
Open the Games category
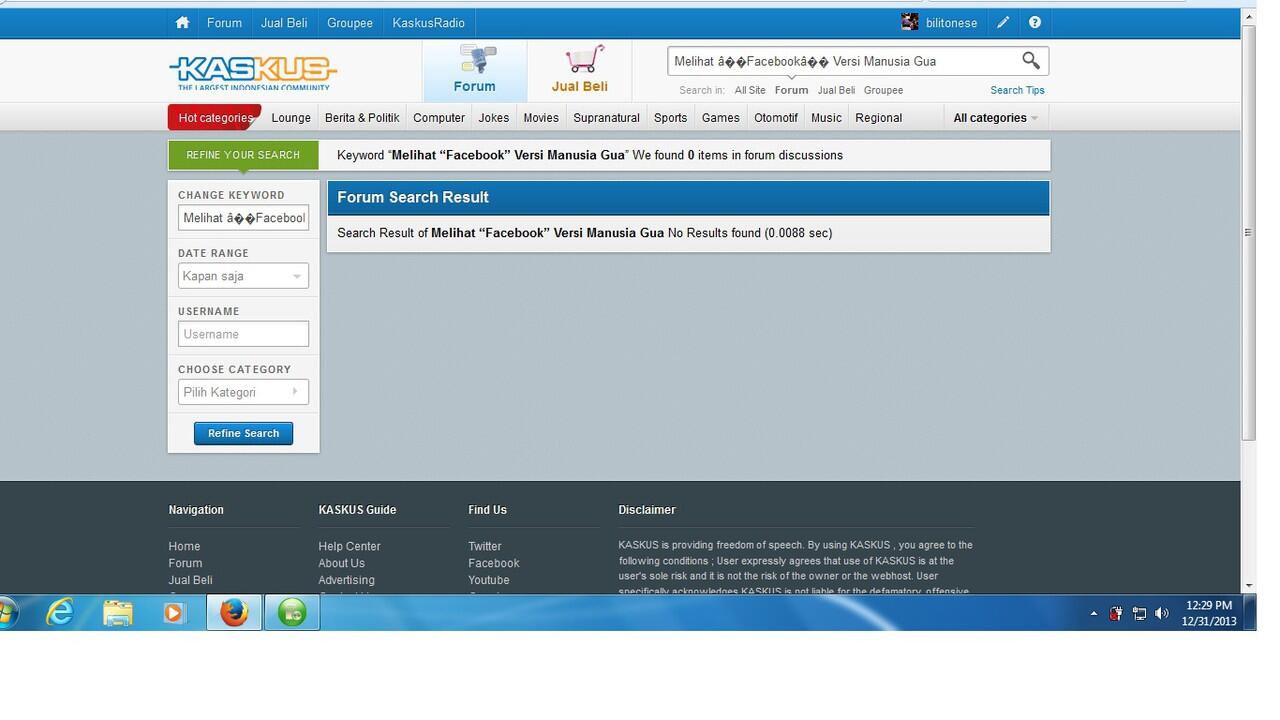[x=720, y=118]
